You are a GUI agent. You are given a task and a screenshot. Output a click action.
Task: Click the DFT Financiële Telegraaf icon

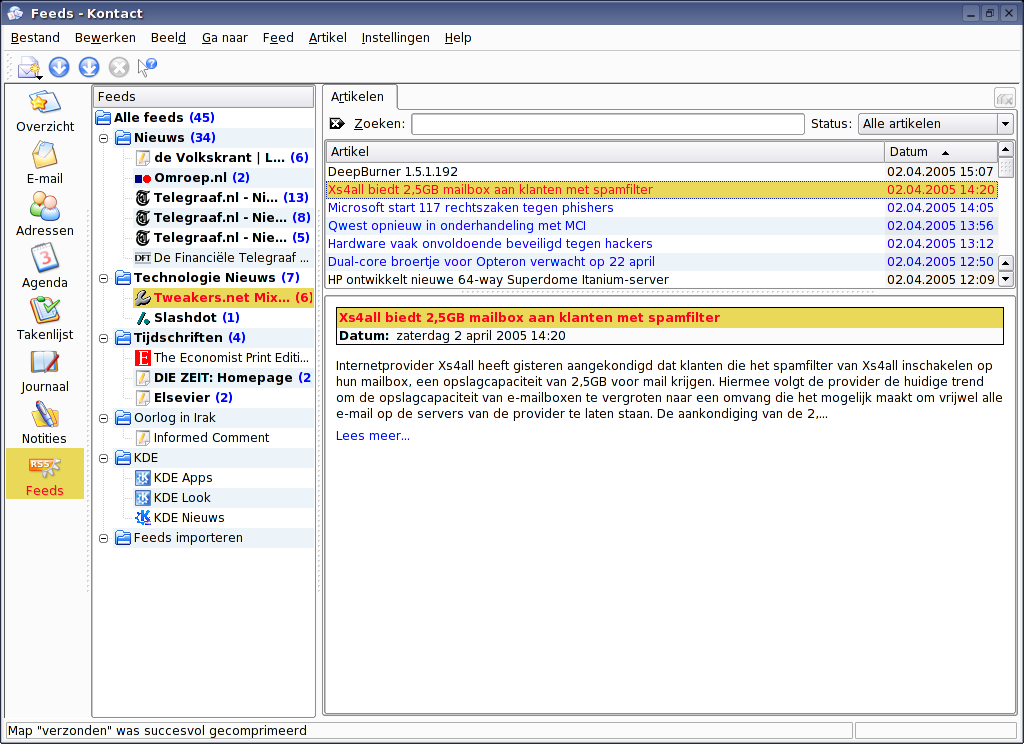pos(142,258)
